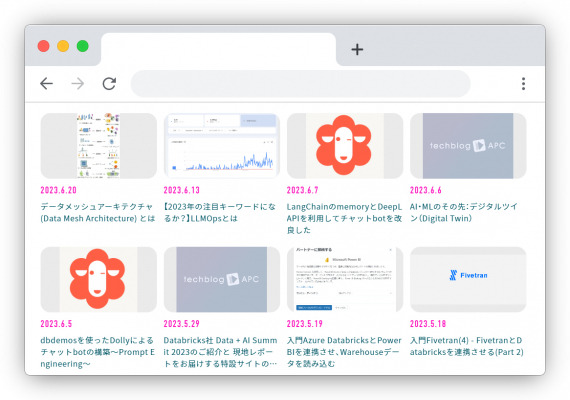Screen dimensions: 570x400
Task: Click the green maximize window button
Action: coord(83,46)
